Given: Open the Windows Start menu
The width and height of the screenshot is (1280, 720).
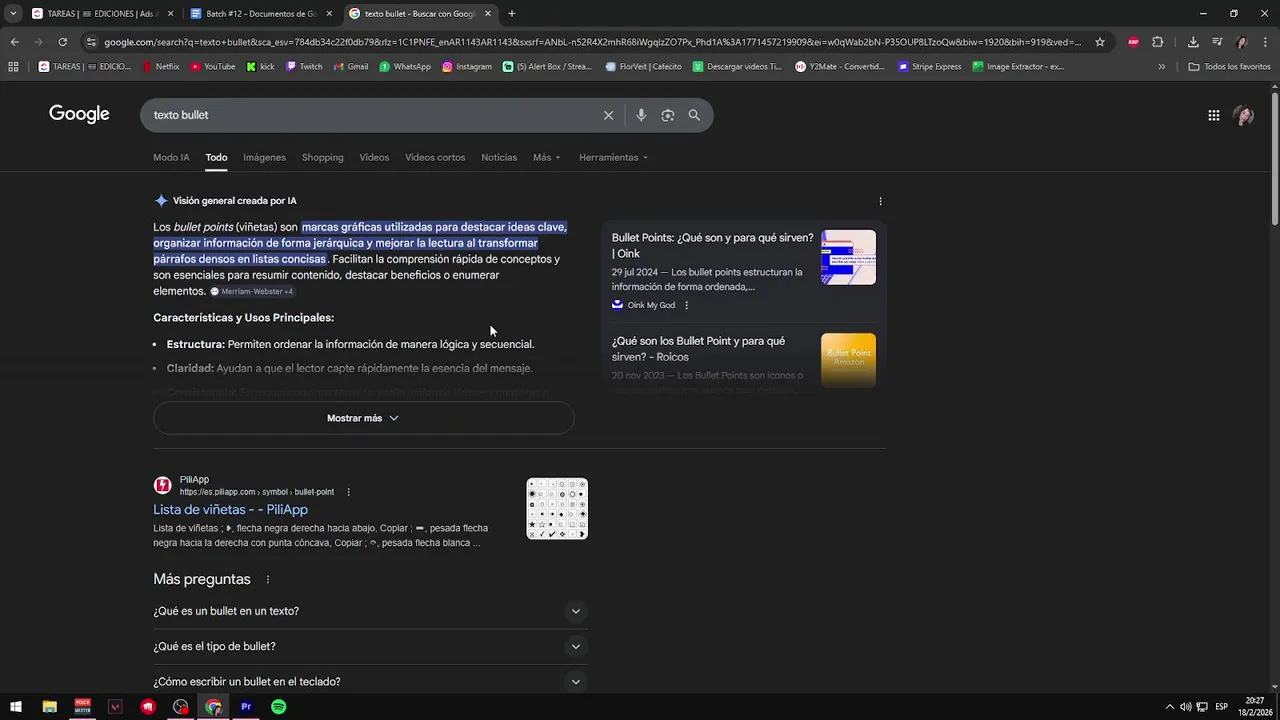Looking at the screenshot, I should (16, 707).
